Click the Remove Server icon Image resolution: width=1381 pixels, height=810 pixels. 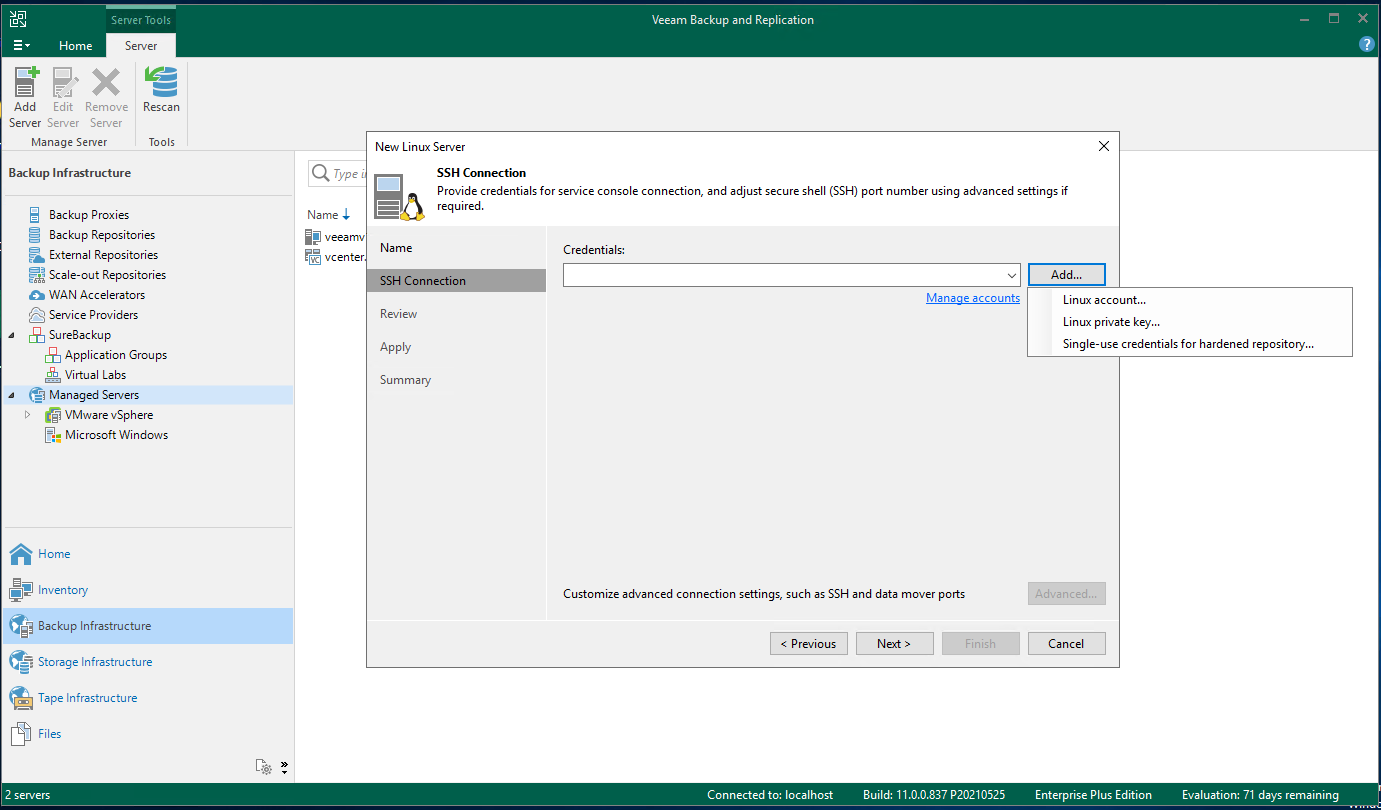pos(106,85)
